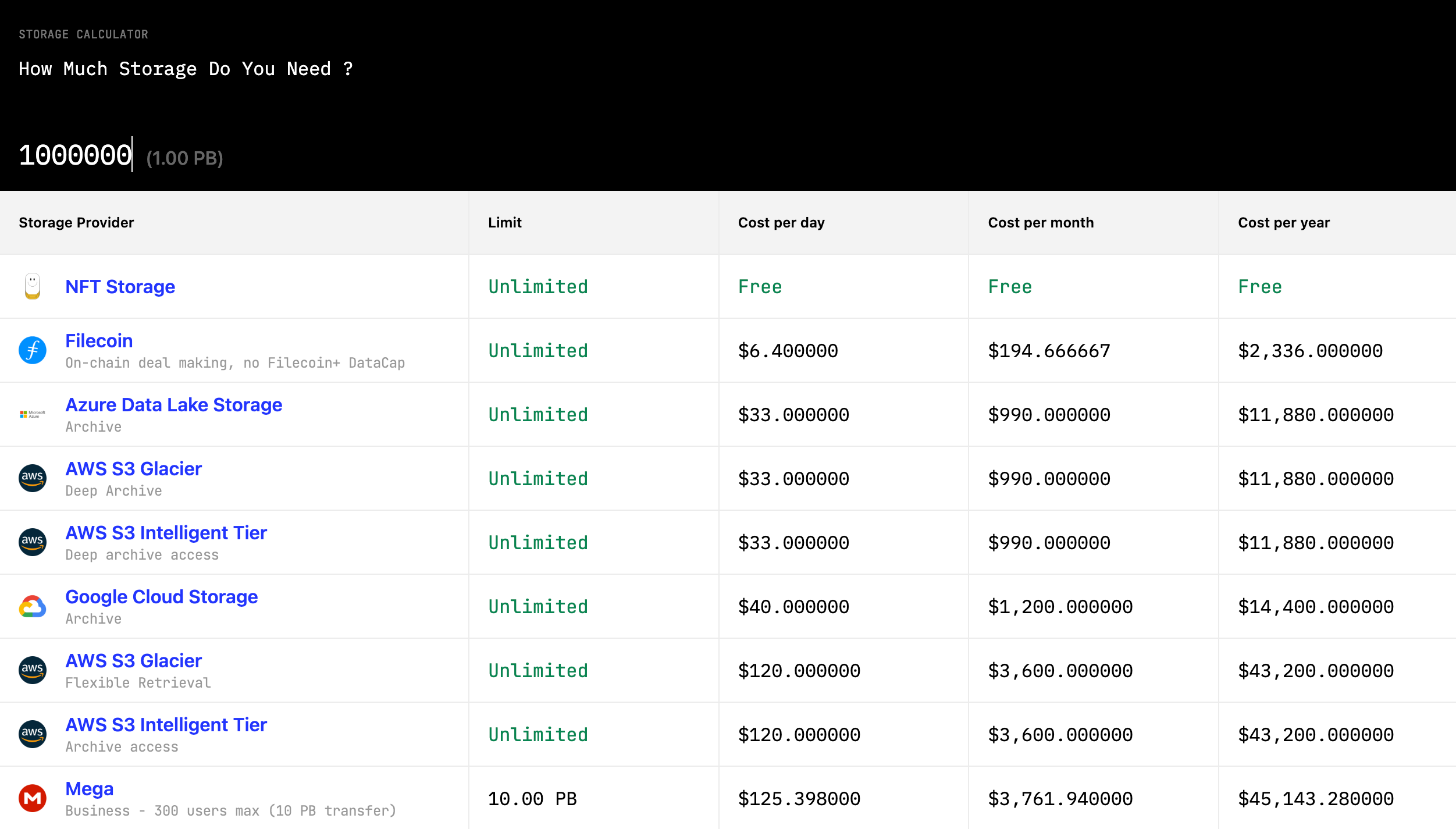Click the AWS logo beside Deep archive access
This screenshot has width=1456, height=829.
(x=33, y=542)
